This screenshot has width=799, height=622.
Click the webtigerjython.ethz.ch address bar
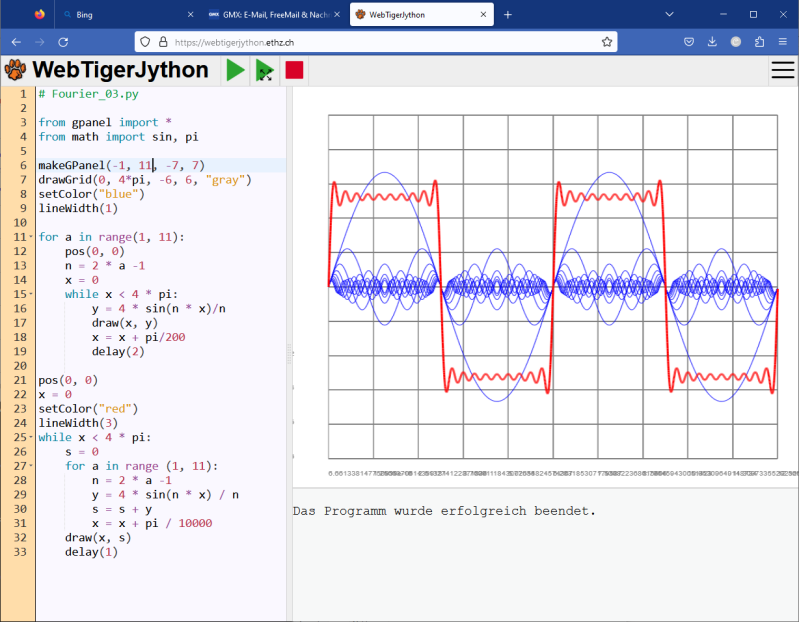(380, 42)
